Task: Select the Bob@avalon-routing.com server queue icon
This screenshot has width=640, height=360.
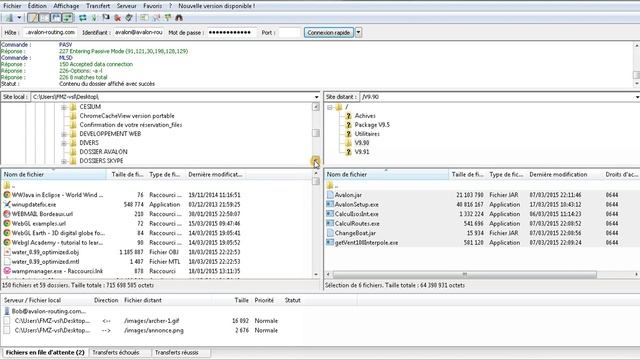Action: click(x=7, y=311)
